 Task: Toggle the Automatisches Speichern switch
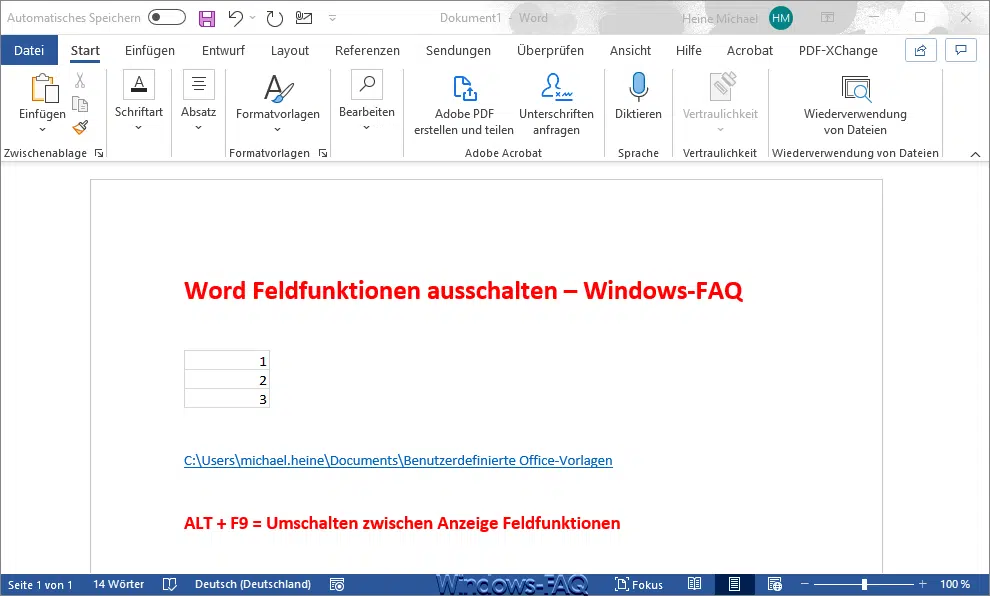(x=166, y=18)
